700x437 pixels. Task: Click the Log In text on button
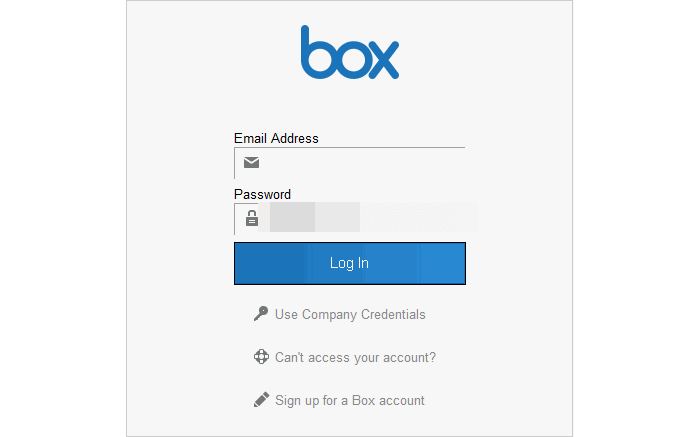(x=349, y=263)
